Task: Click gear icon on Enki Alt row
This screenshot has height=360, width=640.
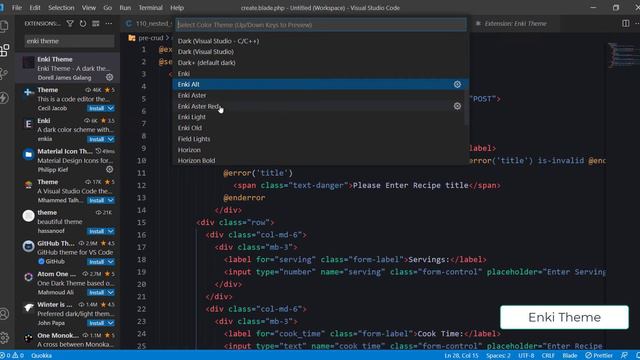Action: (x=457, y=84)
